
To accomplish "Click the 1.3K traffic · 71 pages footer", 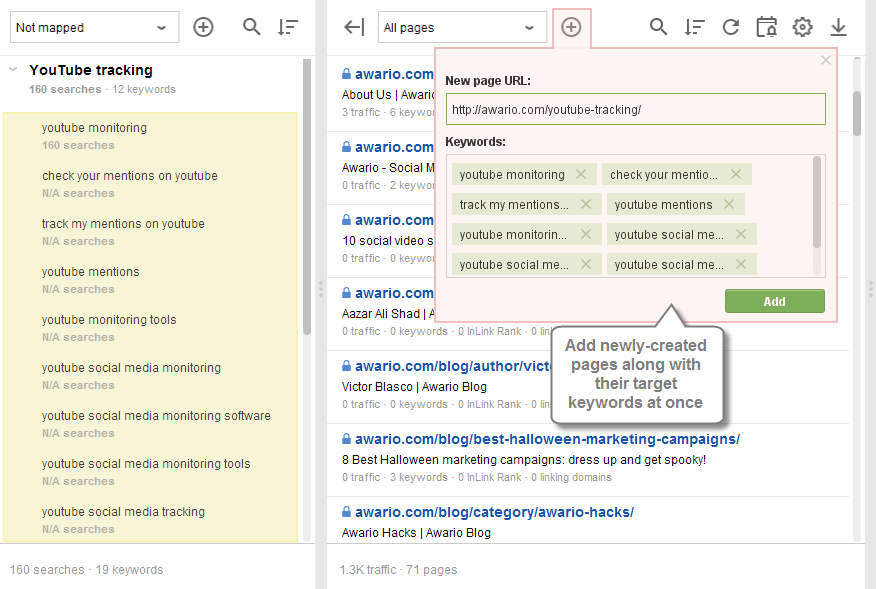I will click(398, 570).
